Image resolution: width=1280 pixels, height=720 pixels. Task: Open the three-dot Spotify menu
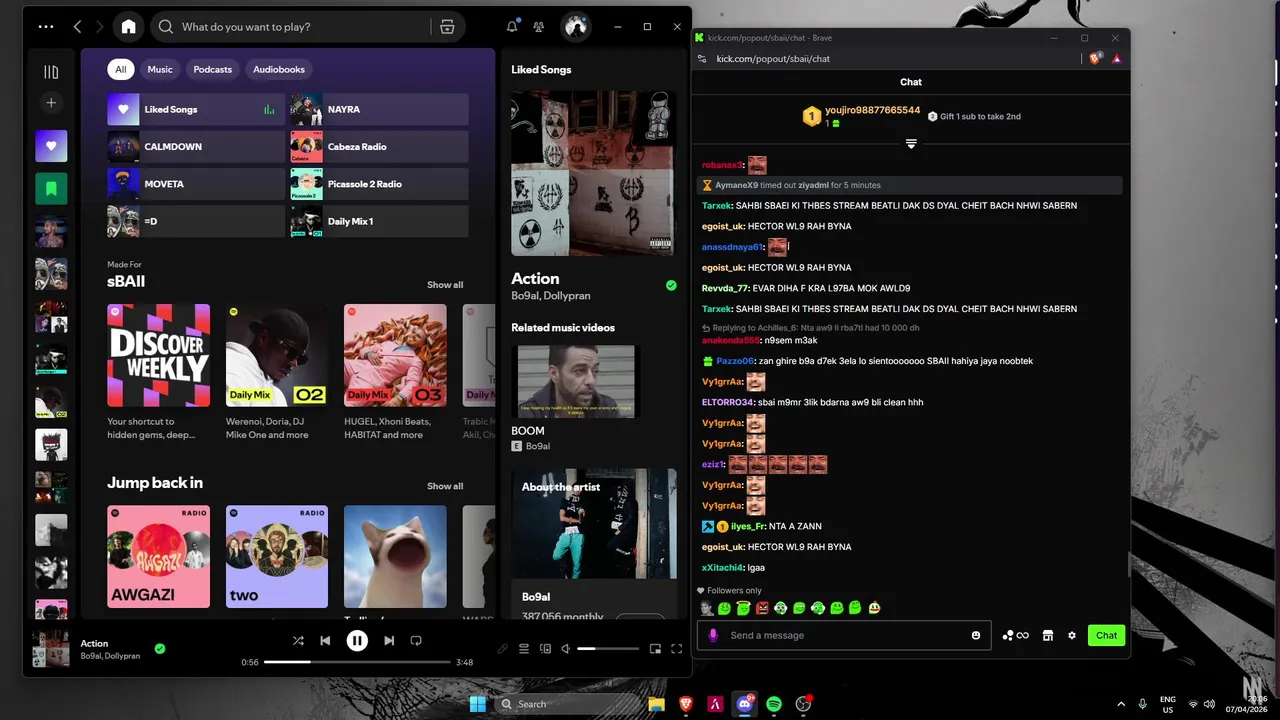point(46,27)
